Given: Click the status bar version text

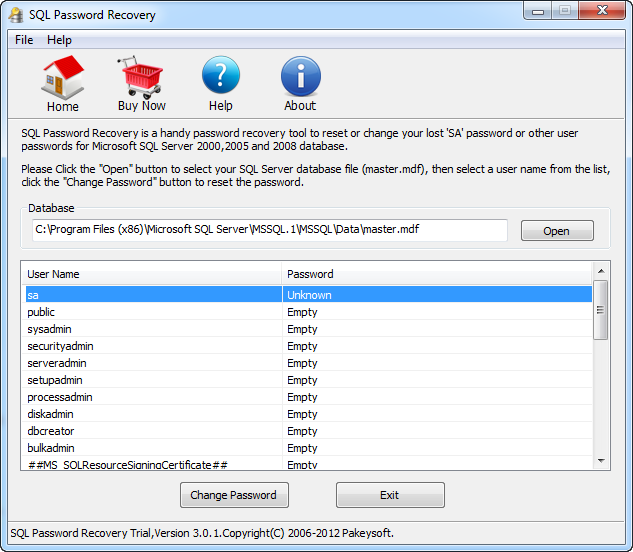Looking at the screenshot, I should (202, 533).
